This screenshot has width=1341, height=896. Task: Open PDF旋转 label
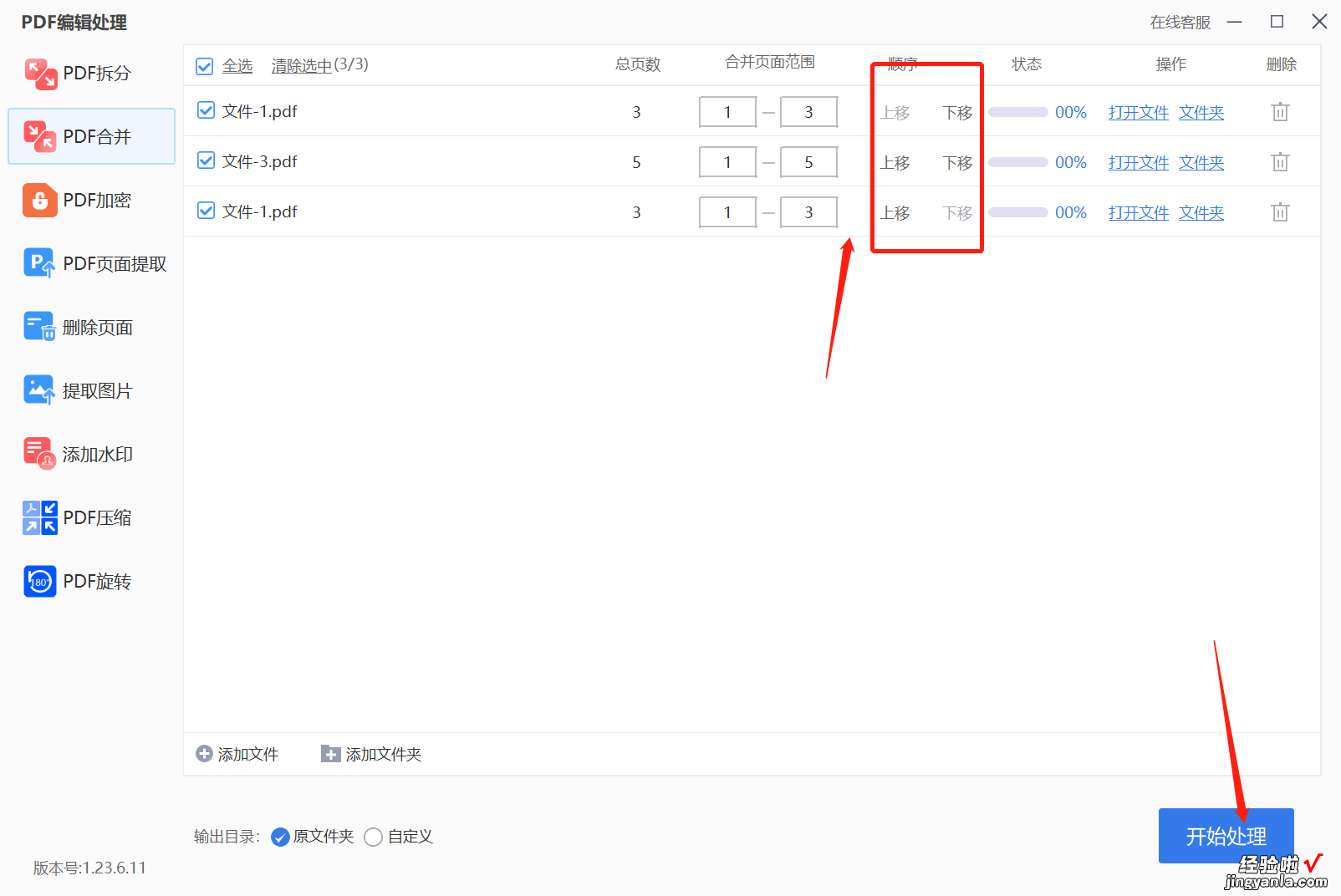[97, 582]
